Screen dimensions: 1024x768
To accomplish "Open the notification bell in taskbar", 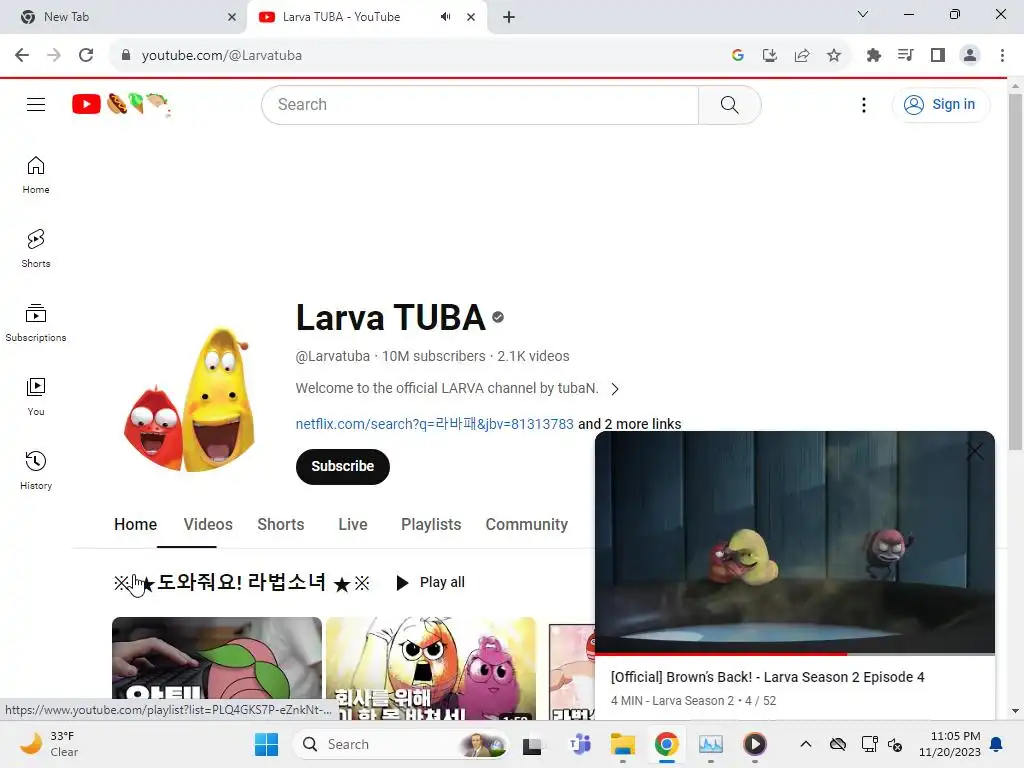I will [997, 744].
